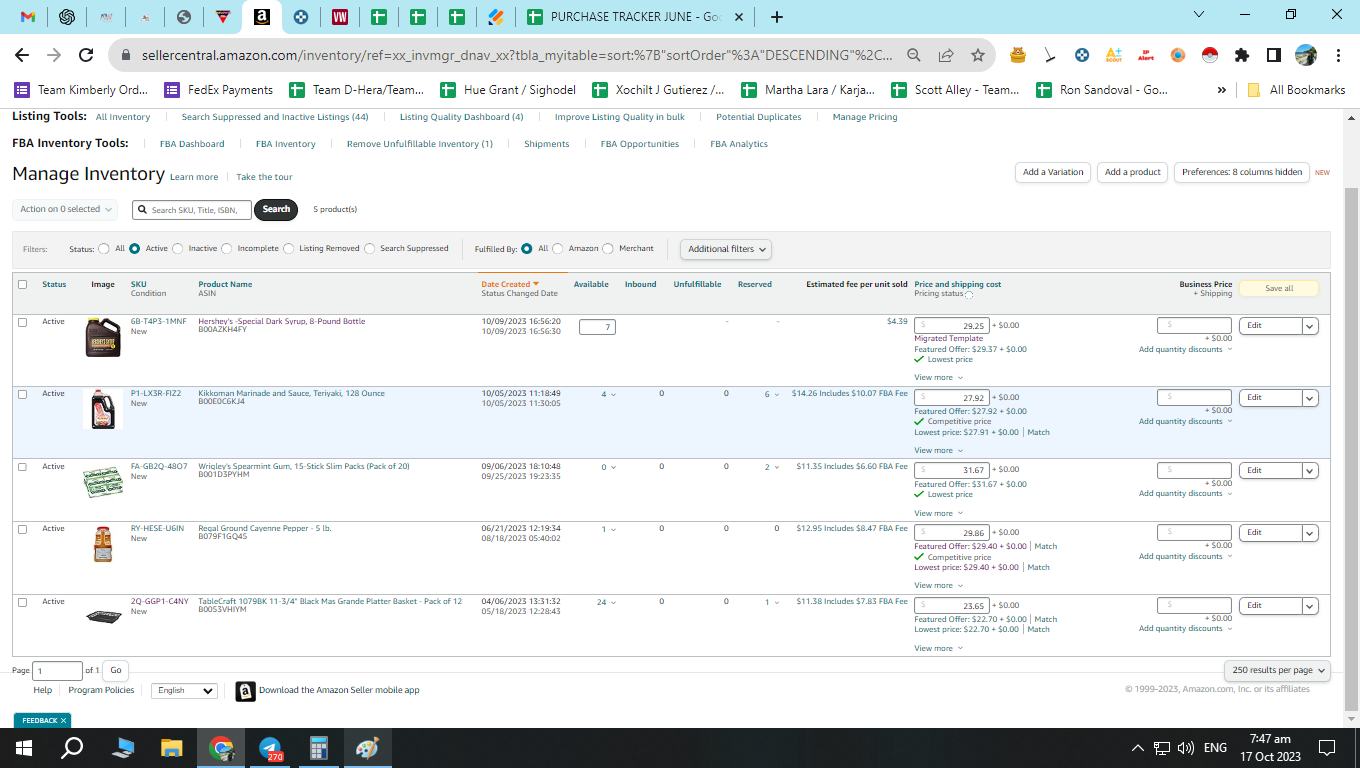
Task: Expand Add quantity discounts for Regal Cayenne Pepper
Action: click(1185, 556)
